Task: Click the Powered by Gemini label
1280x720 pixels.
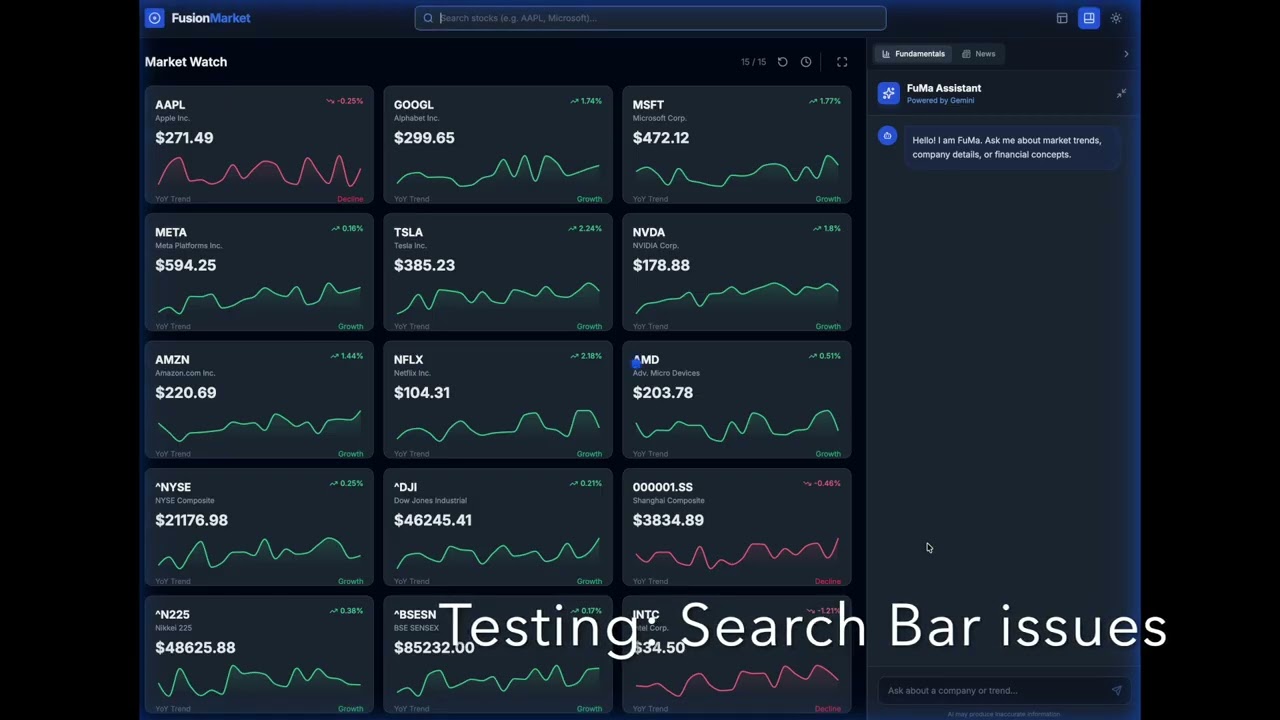Action: pyautogui.click(x=940, y=101)
